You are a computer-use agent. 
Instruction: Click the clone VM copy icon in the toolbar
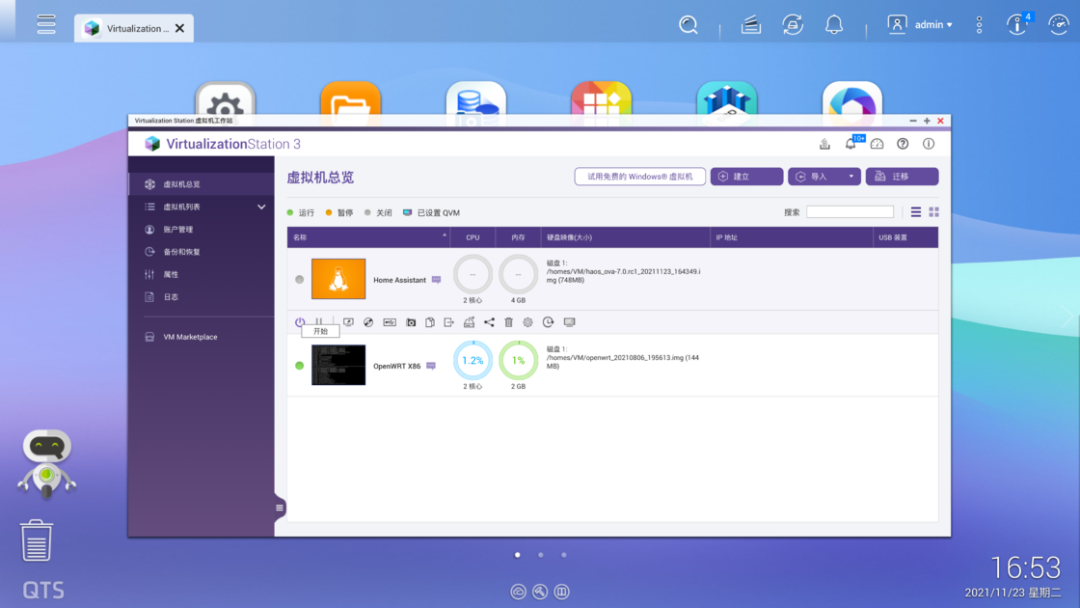(430, 322)
